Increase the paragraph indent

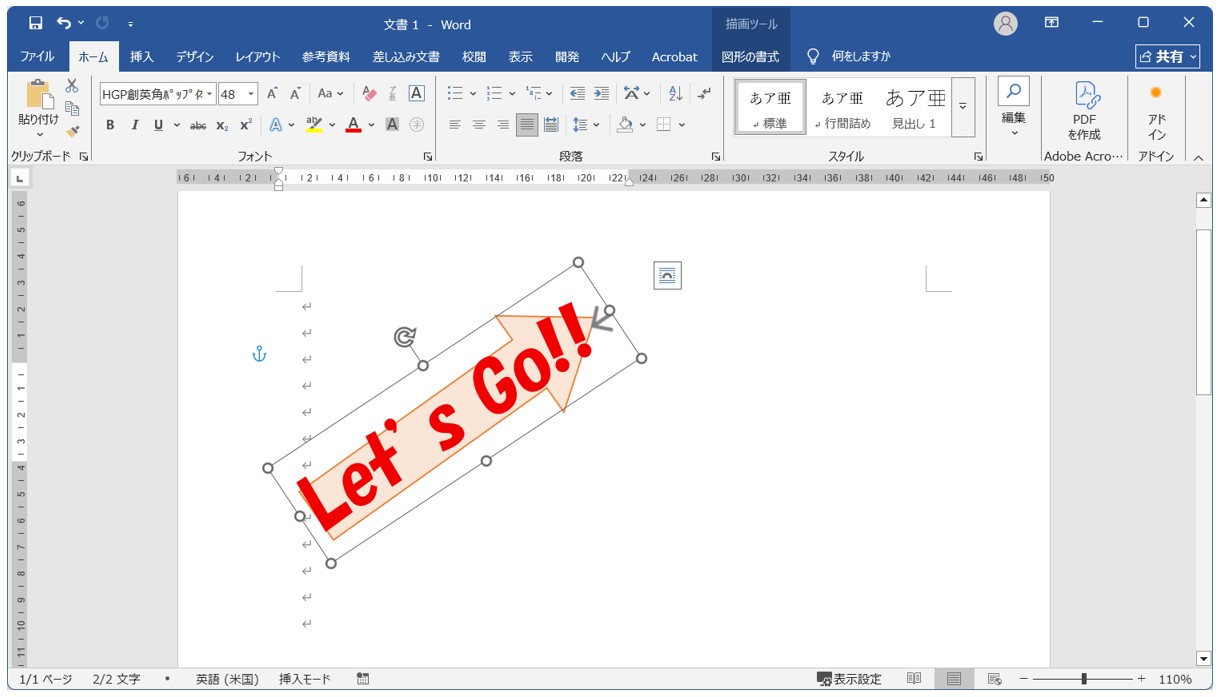pos(601,94)
